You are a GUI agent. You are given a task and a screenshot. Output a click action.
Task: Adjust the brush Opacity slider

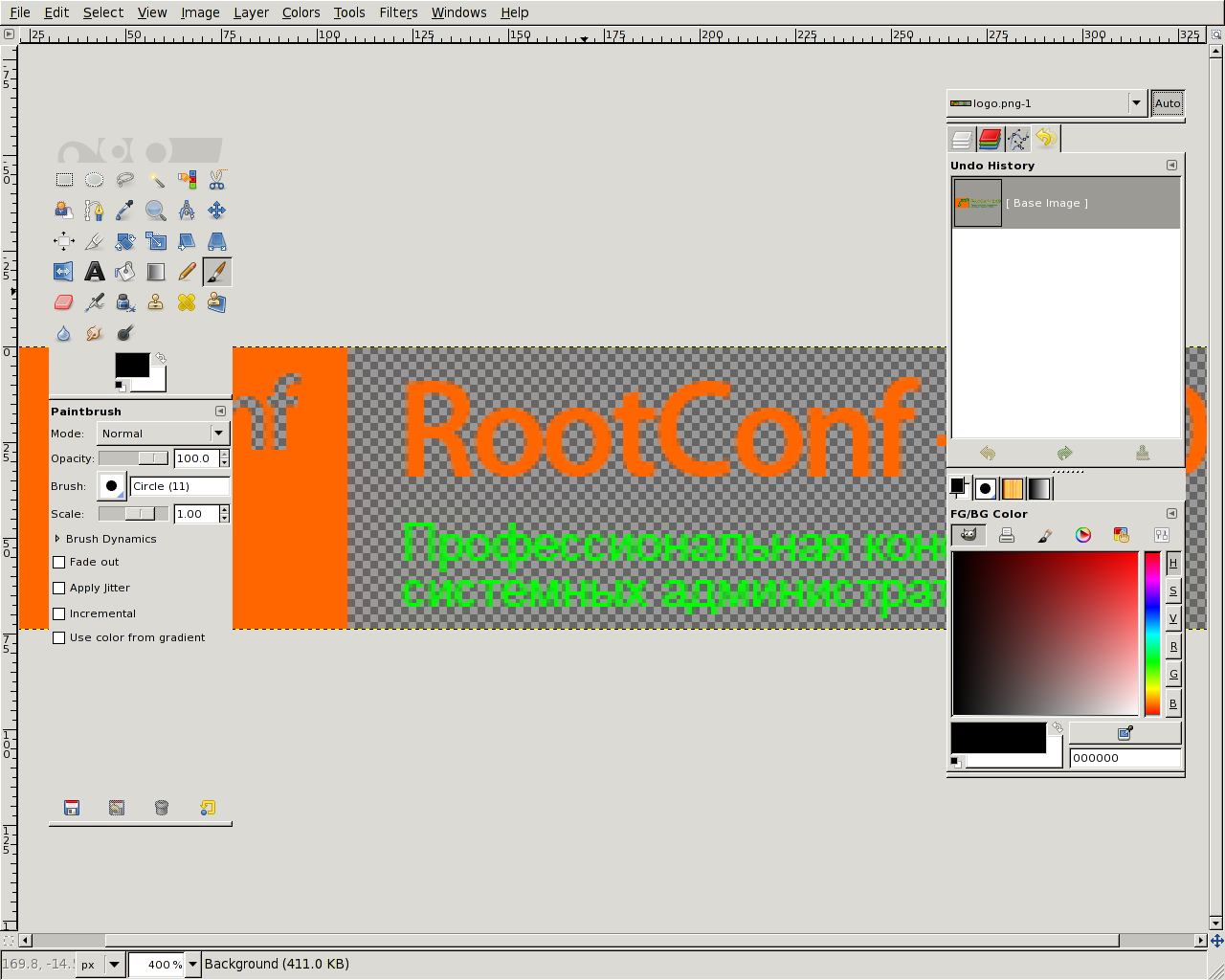[134, 458]
